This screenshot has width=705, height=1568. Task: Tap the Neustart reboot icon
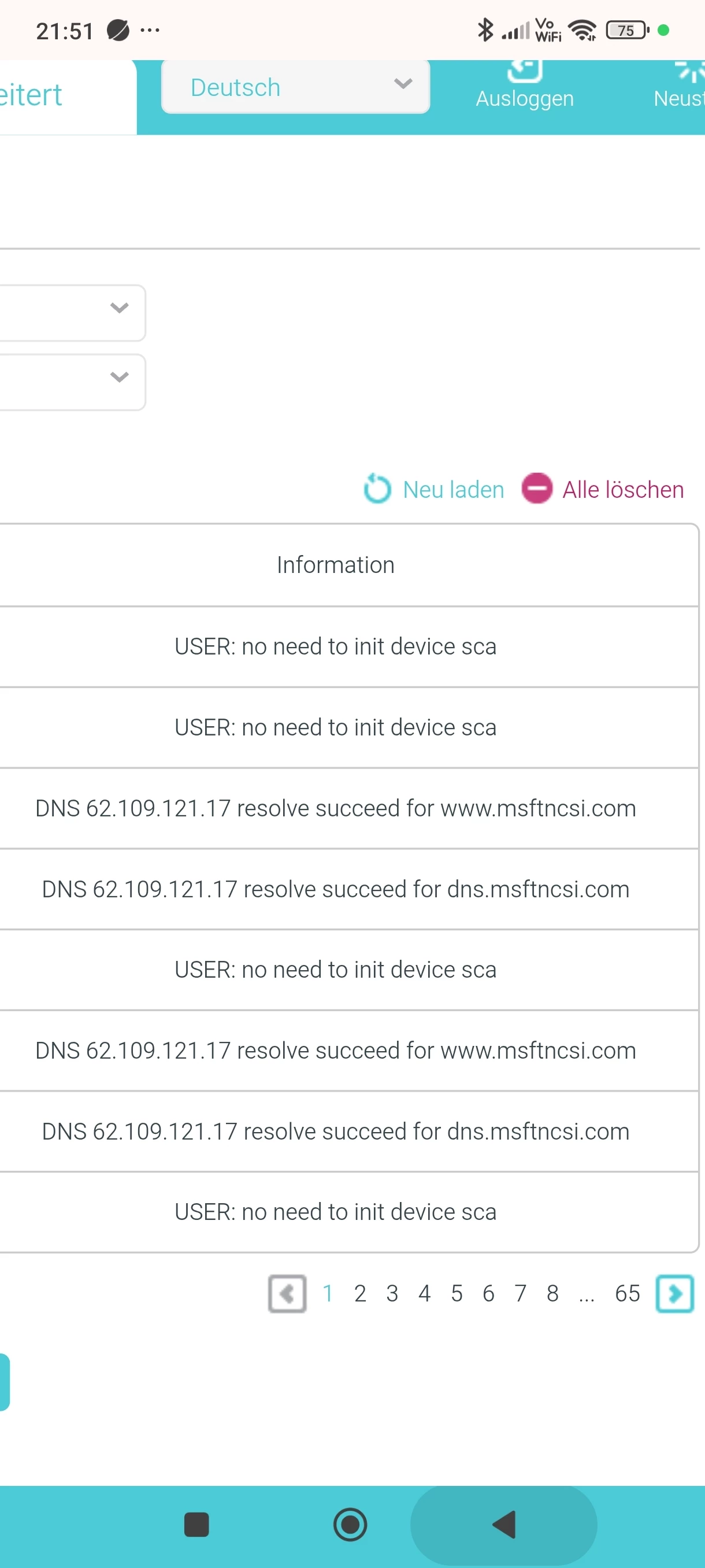pos(691,71)
